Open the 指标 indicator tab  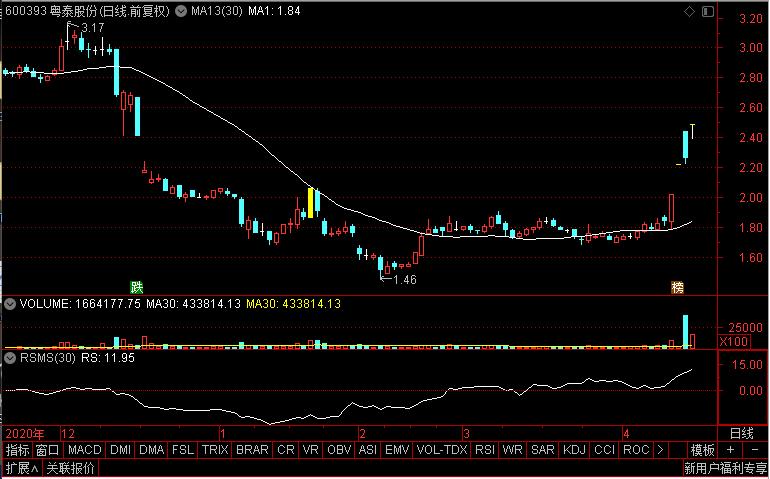coord(18,450)
